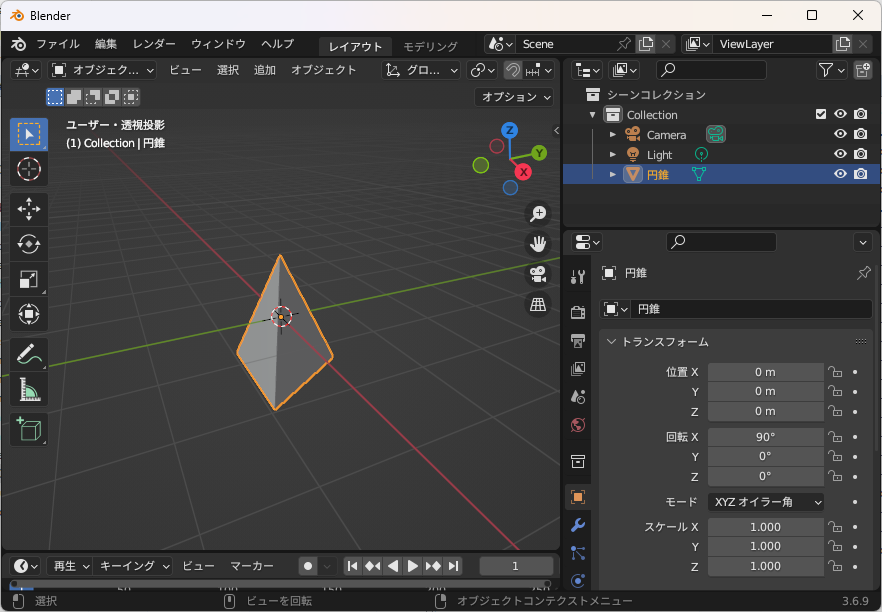Hide the Light object in outliner
This screenshot has width=882, height=612.
[840, 154]
